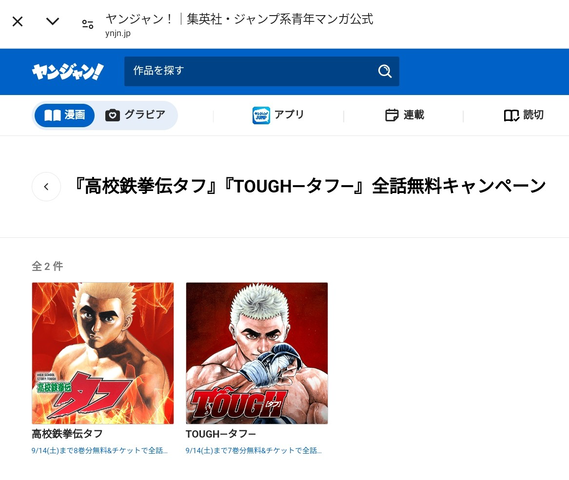
Task: Expand the browser tab down chevron
Action: point(53,21)
